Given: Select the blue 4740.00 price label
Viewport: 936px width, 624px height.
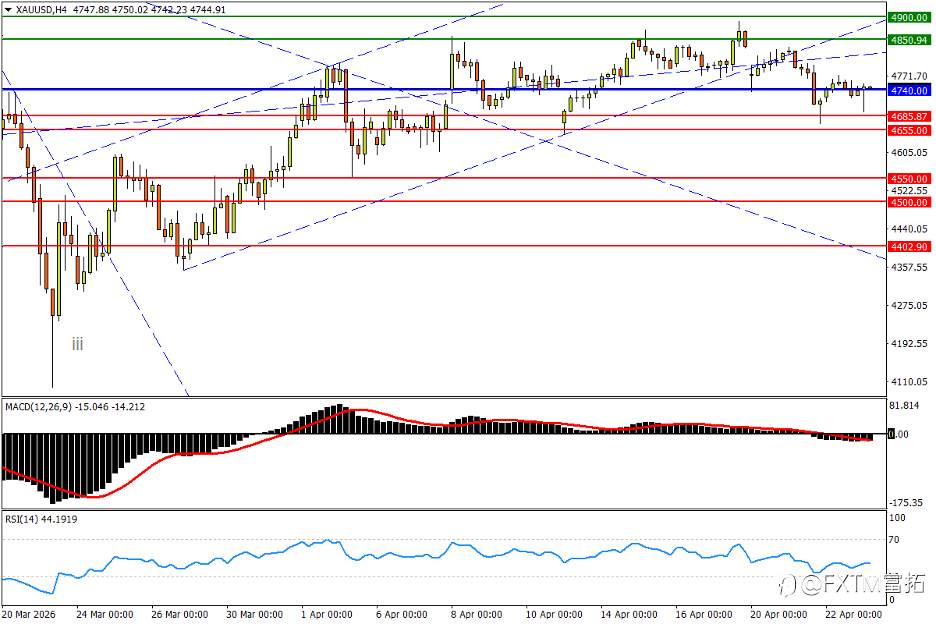Looking at the screenshot, I should [x=909, y=90].
